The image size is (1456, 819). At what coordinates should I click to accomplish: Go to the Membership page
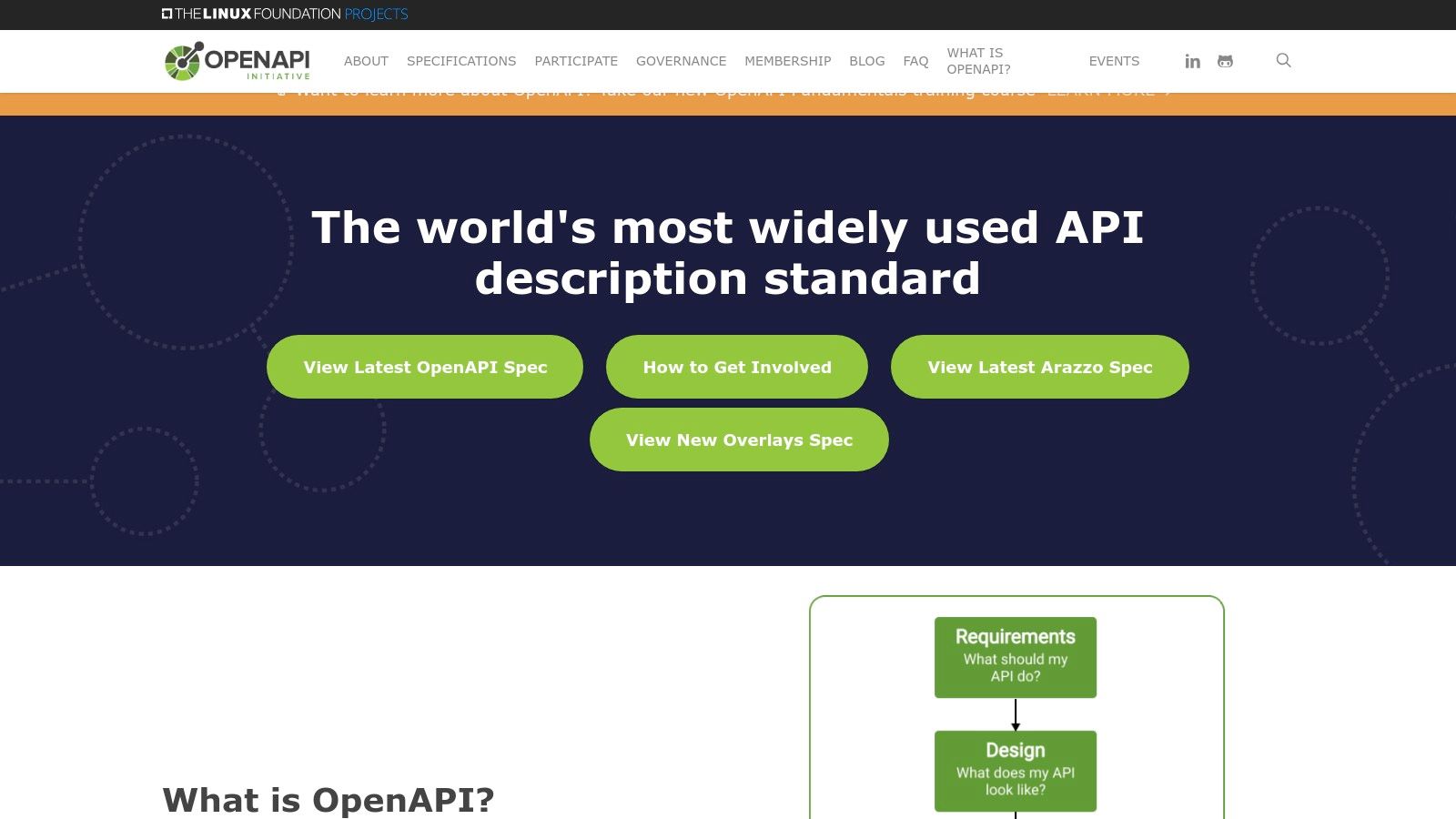pos(787,61)
